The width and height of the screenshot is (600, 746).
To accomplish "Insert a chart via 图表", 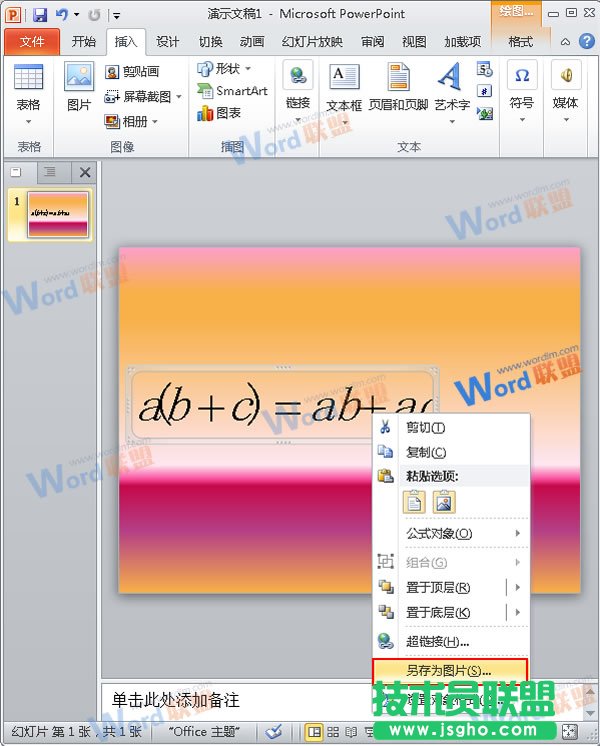I will point(219,113).
